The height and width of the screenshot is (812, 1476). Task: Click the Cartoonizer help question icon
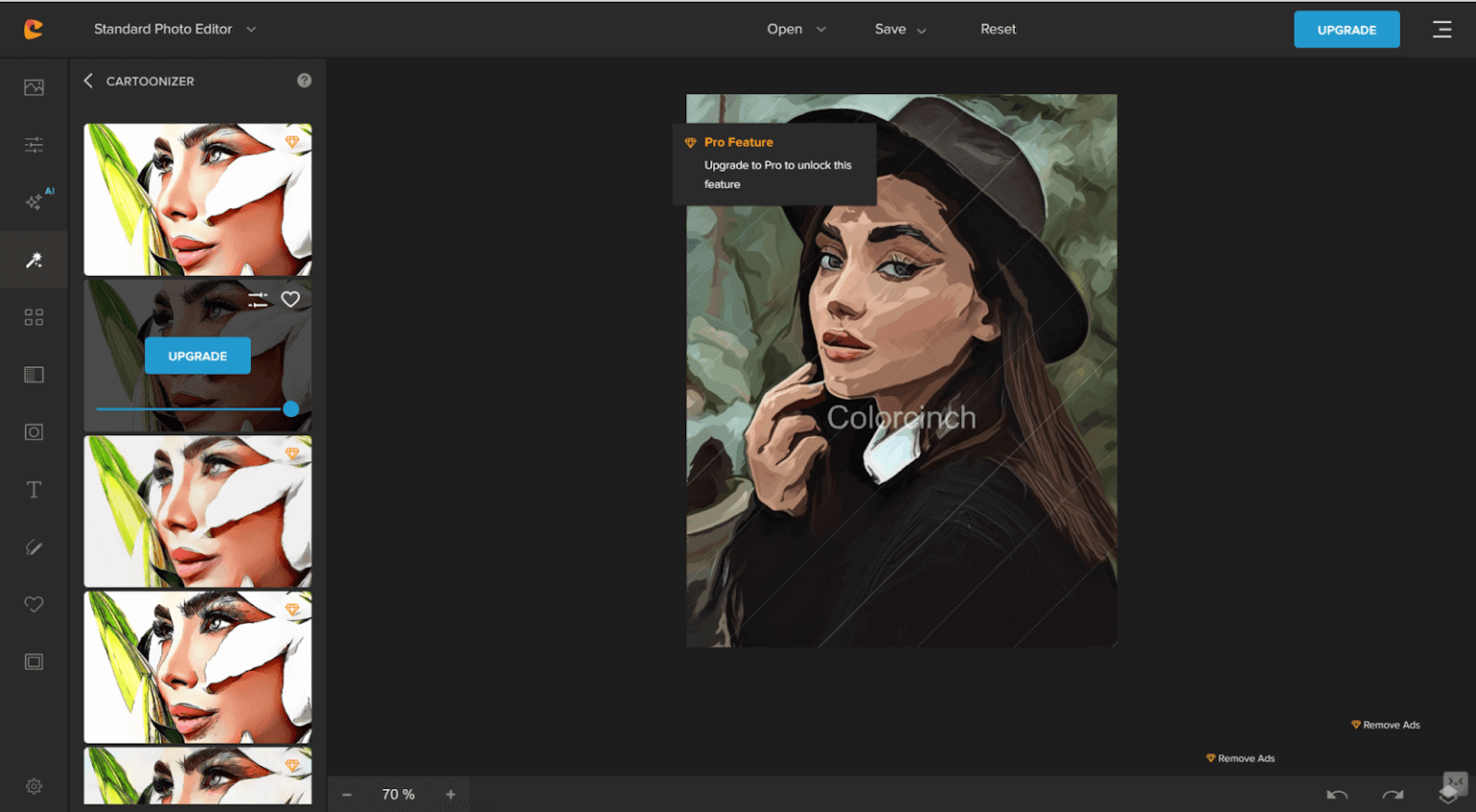304,81
